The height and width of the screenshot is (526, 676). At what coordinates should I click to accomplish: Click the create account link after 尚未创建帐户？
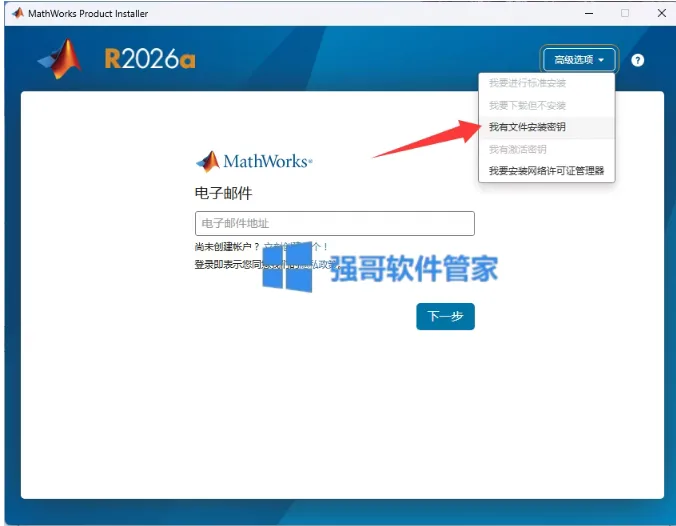[296, 247]
